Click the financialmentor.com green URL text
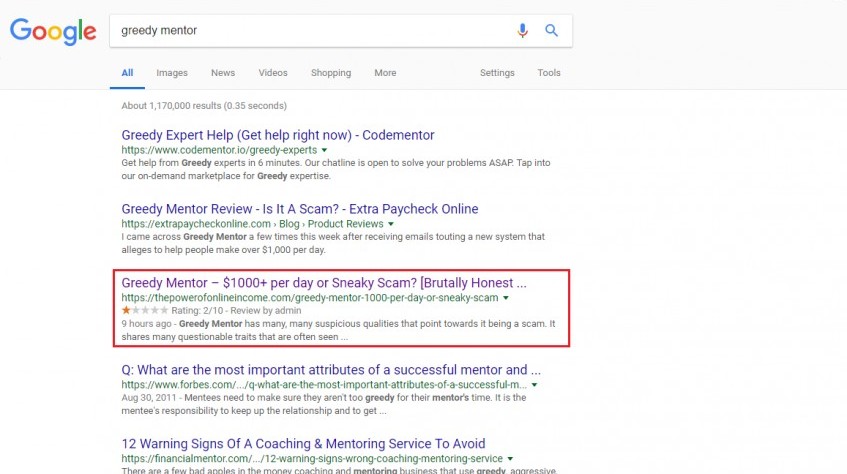The width and height of the screenshot is (847, 474). tap(312, 458)
